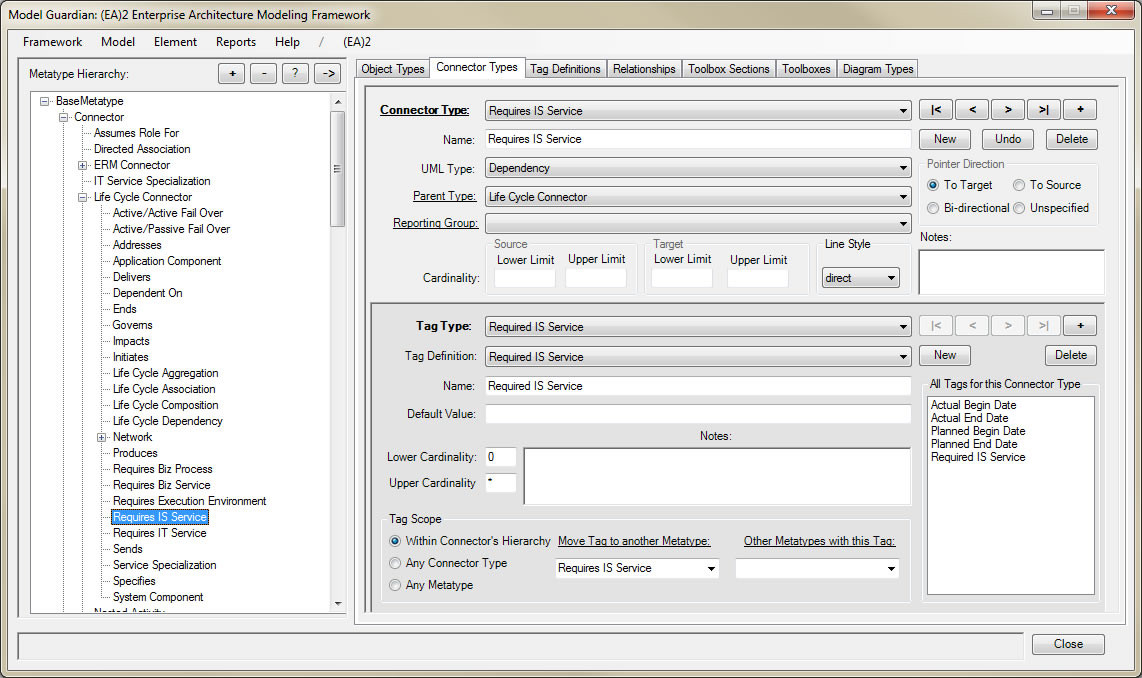Open the Framework menu
The width and height of the screenshot is (1142, 678).
(x=52, y=42)
